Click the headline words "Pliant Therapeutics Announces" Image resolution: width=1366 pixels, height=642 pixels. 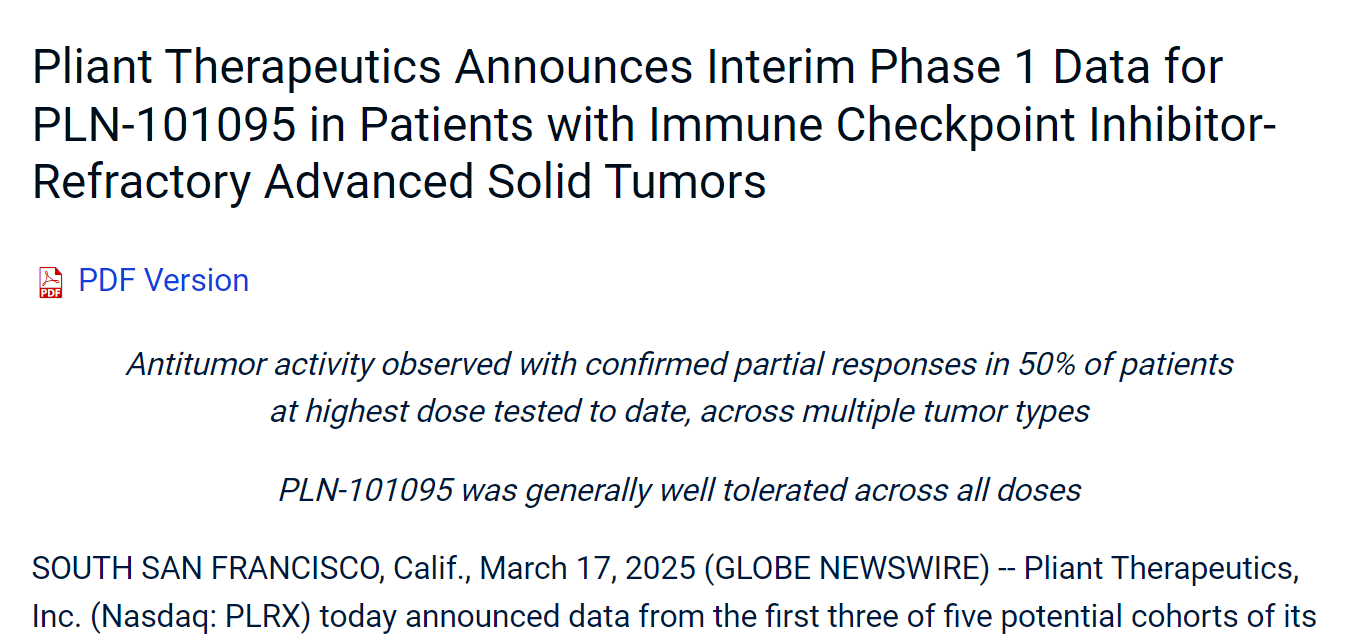click(x=365, y=68)
